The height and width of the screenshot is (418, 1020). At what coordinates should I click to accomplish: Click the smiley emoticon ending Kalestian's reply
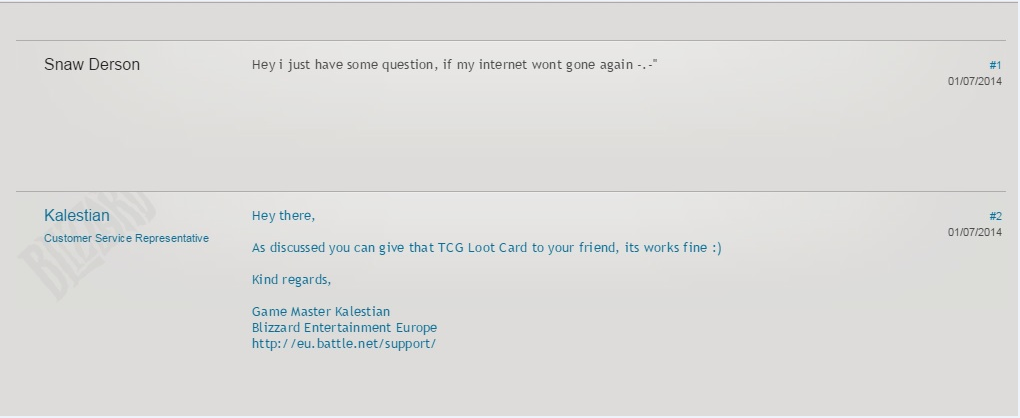[716, 248]
